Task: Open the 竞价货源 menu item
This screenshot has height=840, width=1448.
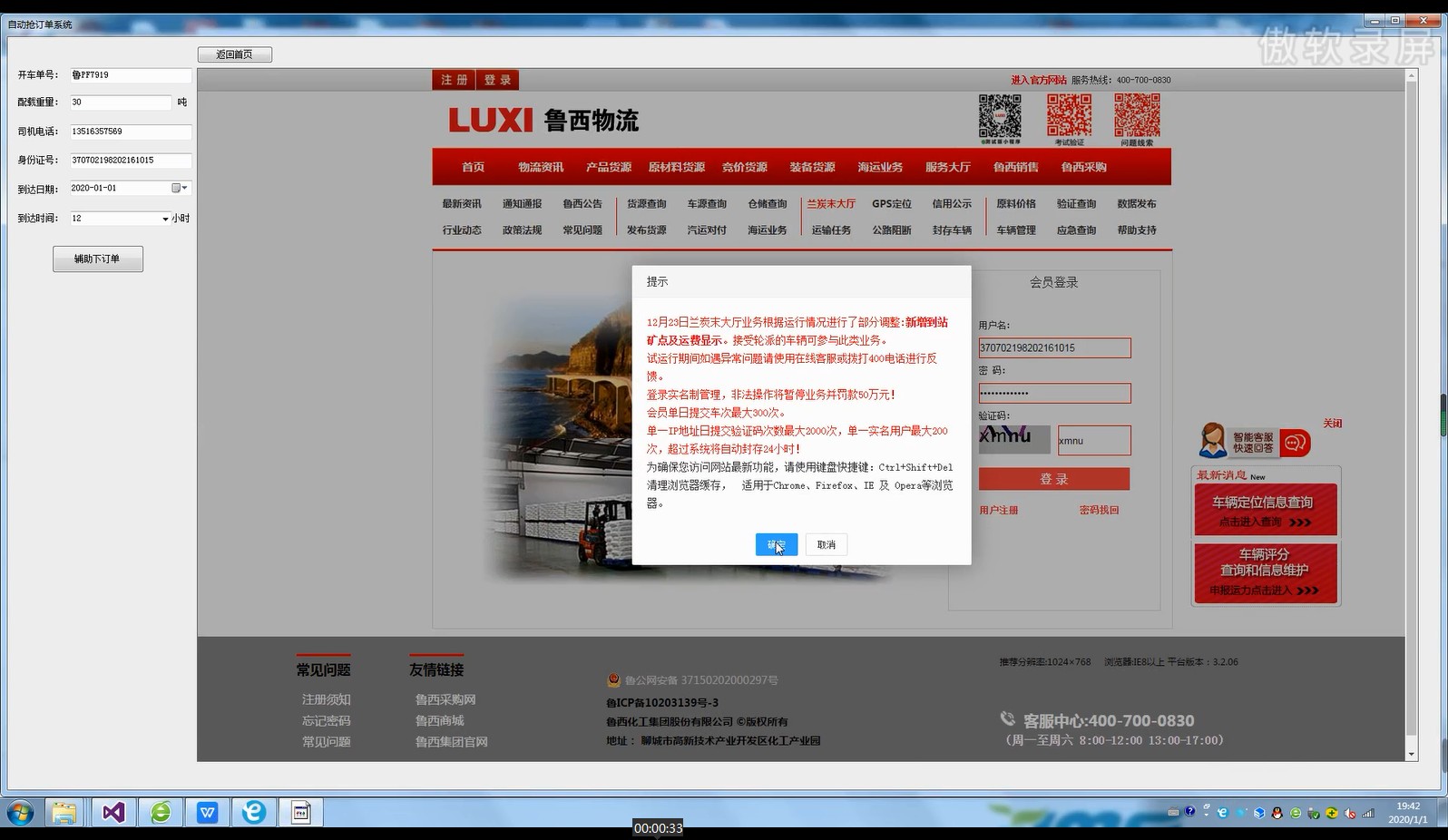Action: click(x=745, y=167)
